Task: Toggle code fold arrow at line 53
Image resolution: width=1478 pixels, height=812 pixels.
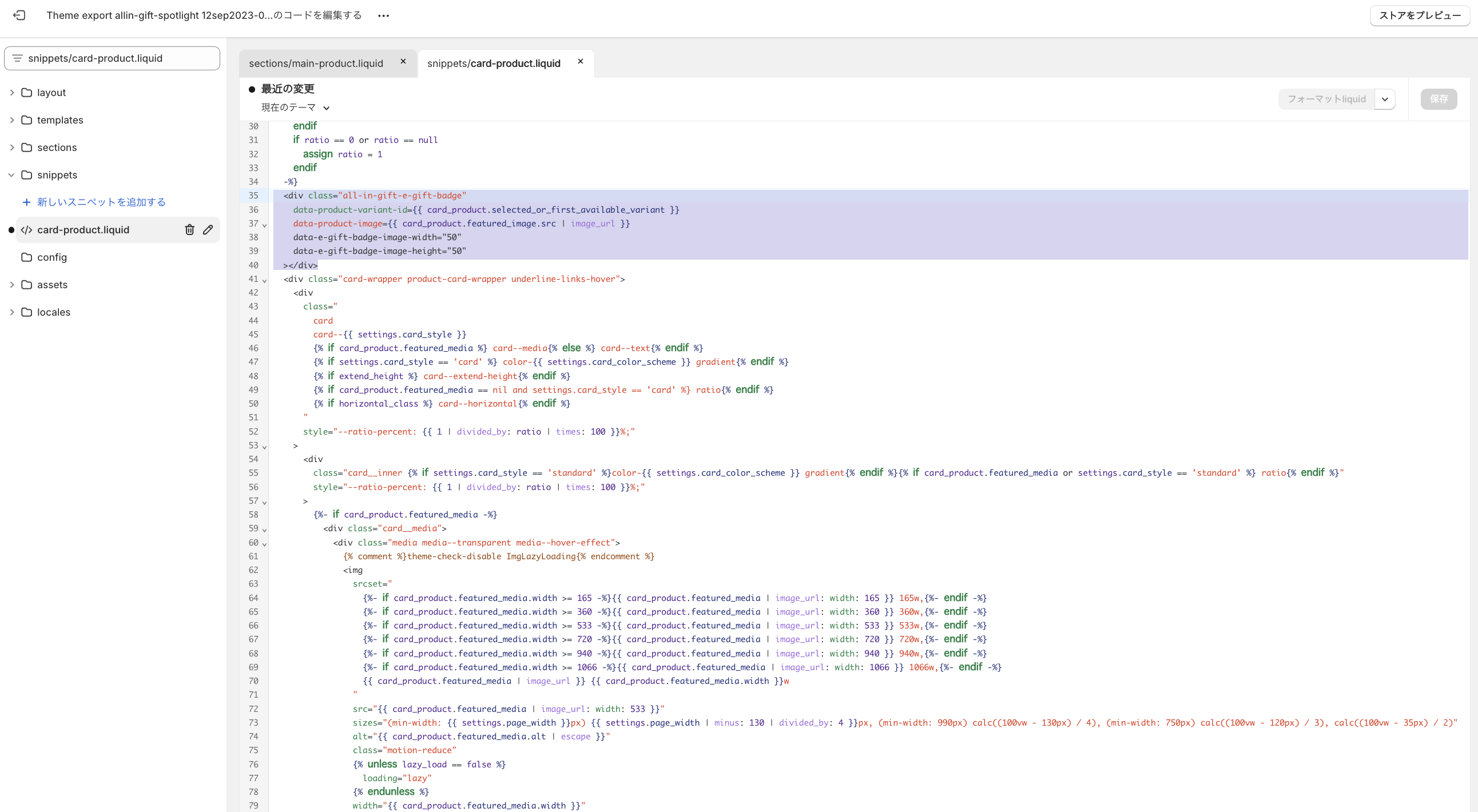Action: tap(264, 447)
